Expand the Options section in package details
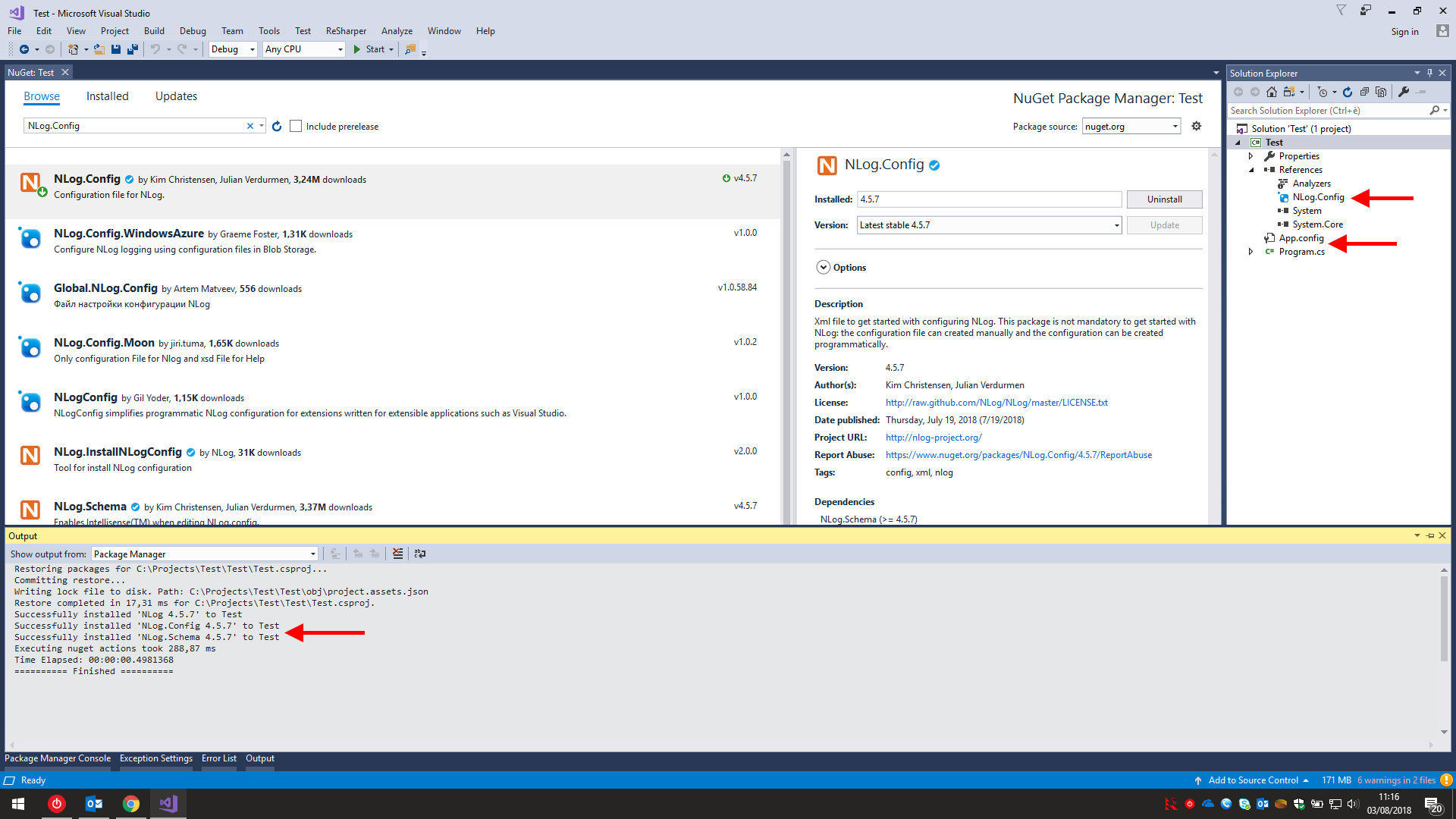The height and width of the screenshot is (819, 1456). (824, 268)
